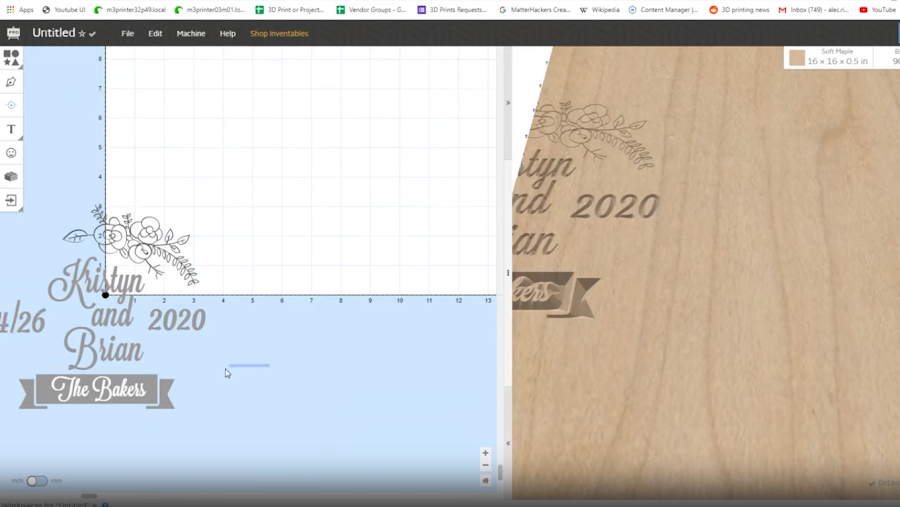Select the Kristyn text on canvas
The height and width of the screenshot is (507, 900).
(x=96, y=282)
